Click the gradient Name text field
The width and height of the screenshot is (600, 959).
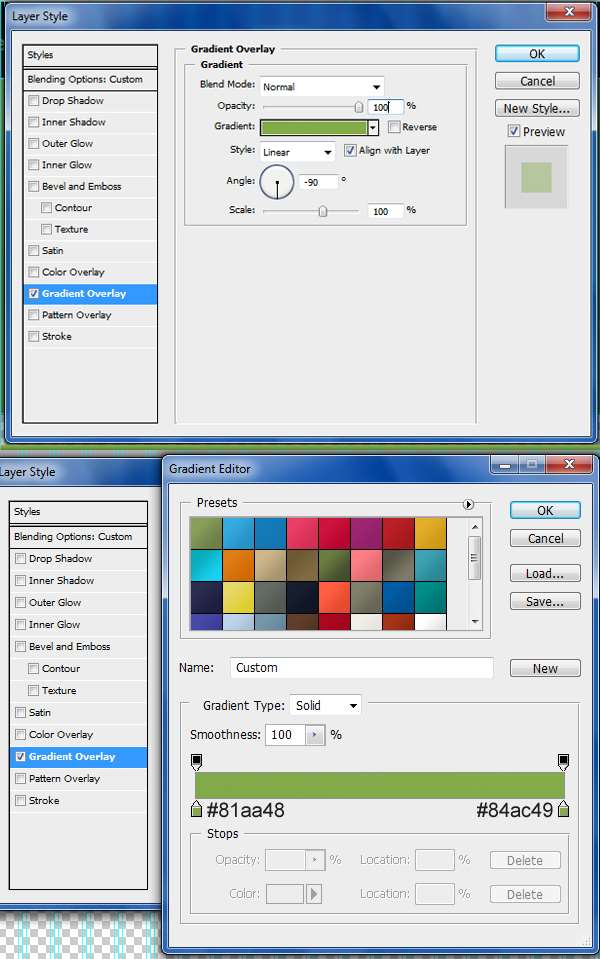pyautogui.click(x=362, y=668)
